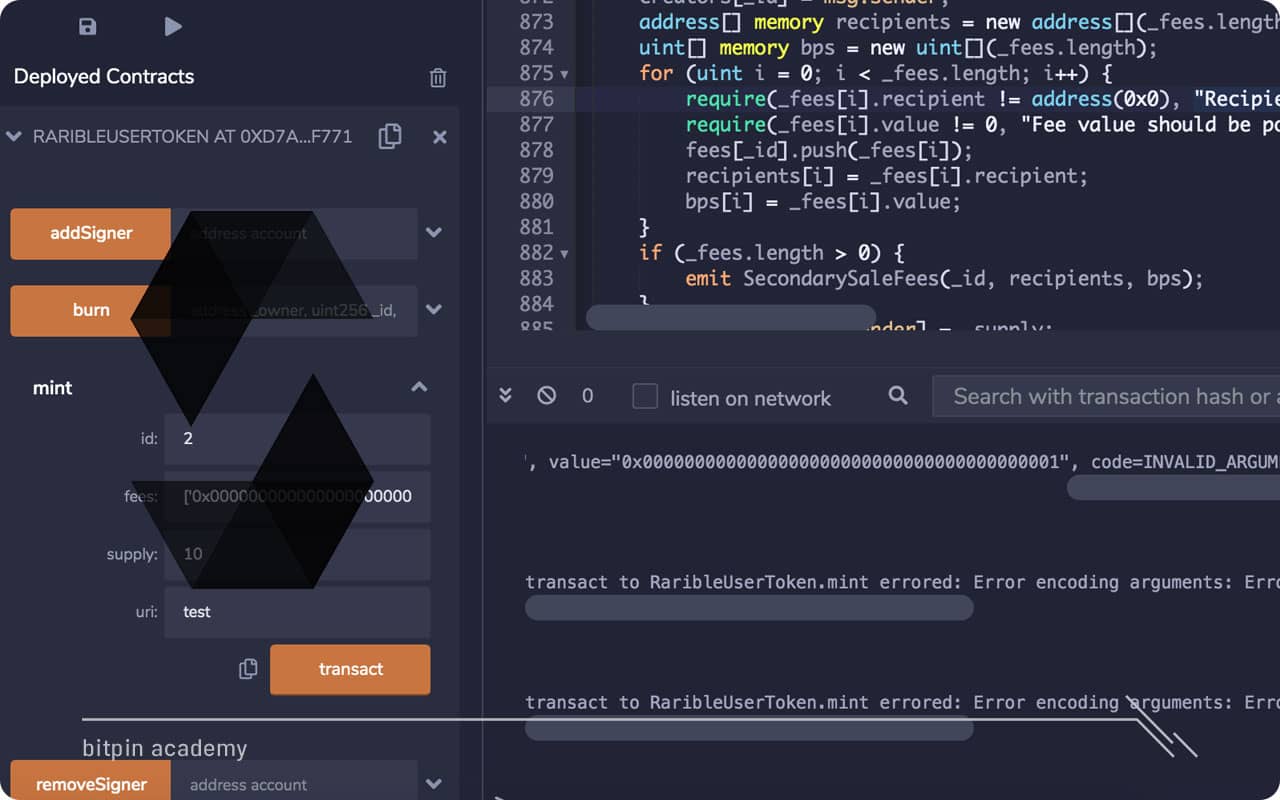The width and height of the screenshot is (1280, 800).
Task: Fold the for loop at line 875
Action: pyautogui.click(x=564, y=74)
